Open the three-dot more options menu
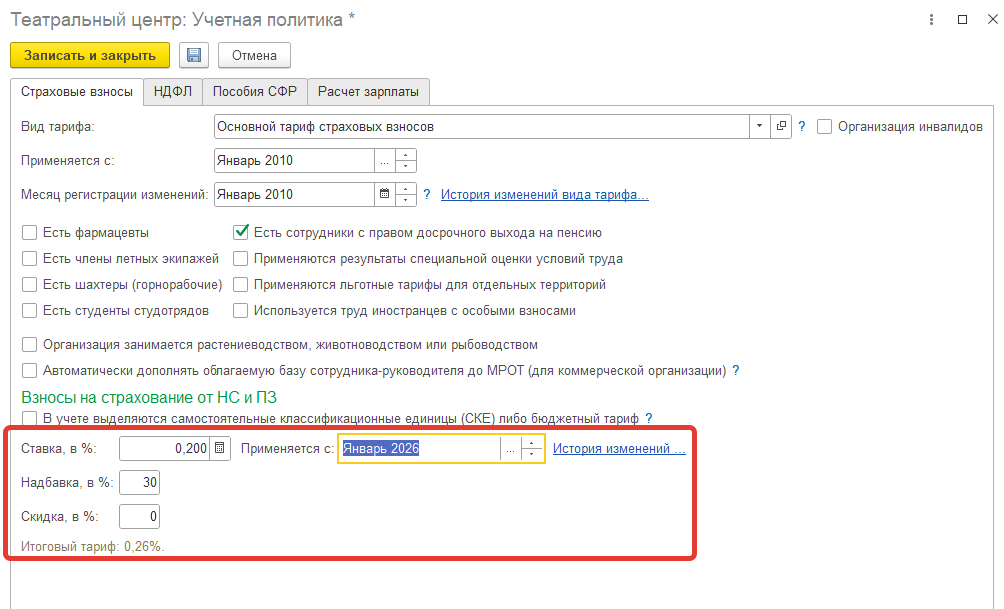The width and height of the screenshot is (1004, 609). click(931, 20)
